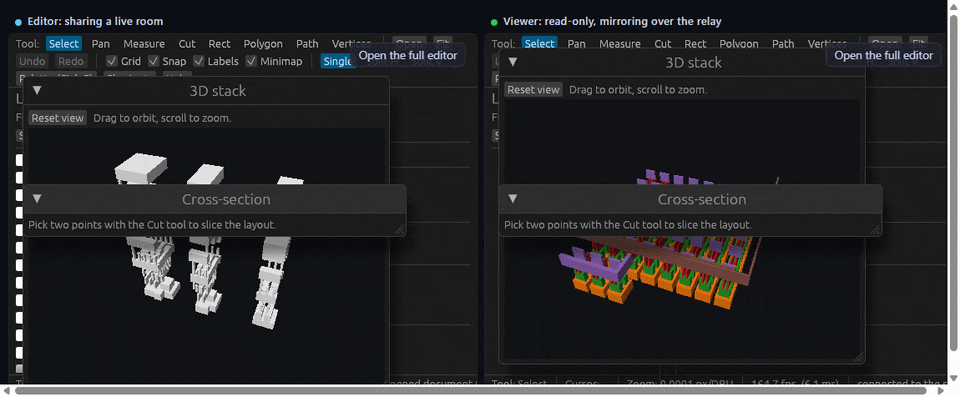960x397 pixels.
Task: Choose the Pan tool in the editor toolbar
Action: tap(100, 43)
